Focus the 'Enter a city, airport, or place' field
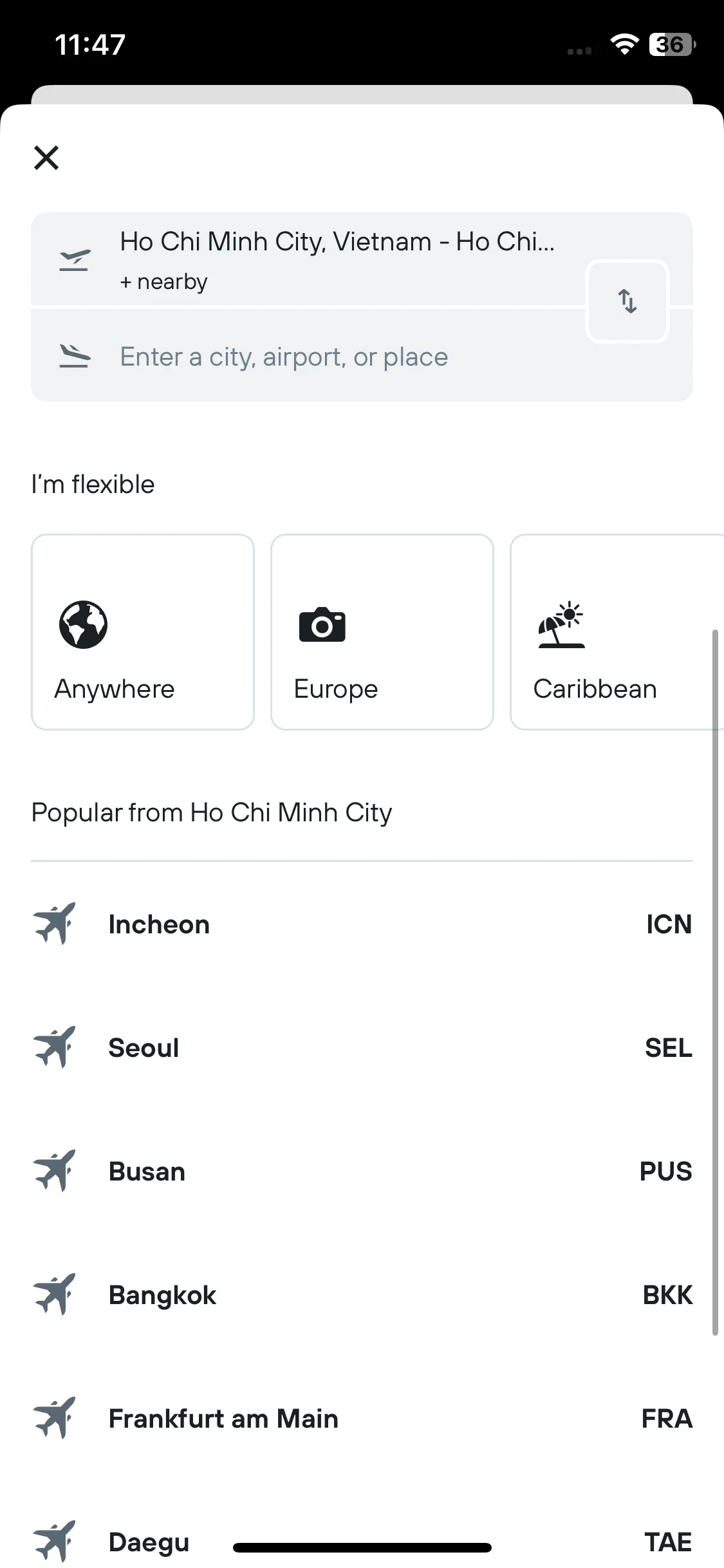 308,356
